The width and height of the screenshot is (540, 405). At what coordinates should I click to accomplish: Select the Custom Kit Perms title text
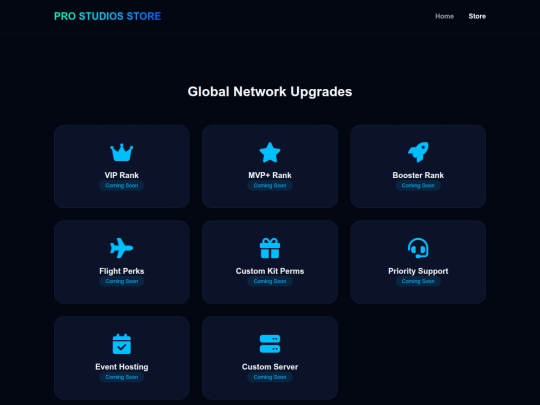[270, 271]
